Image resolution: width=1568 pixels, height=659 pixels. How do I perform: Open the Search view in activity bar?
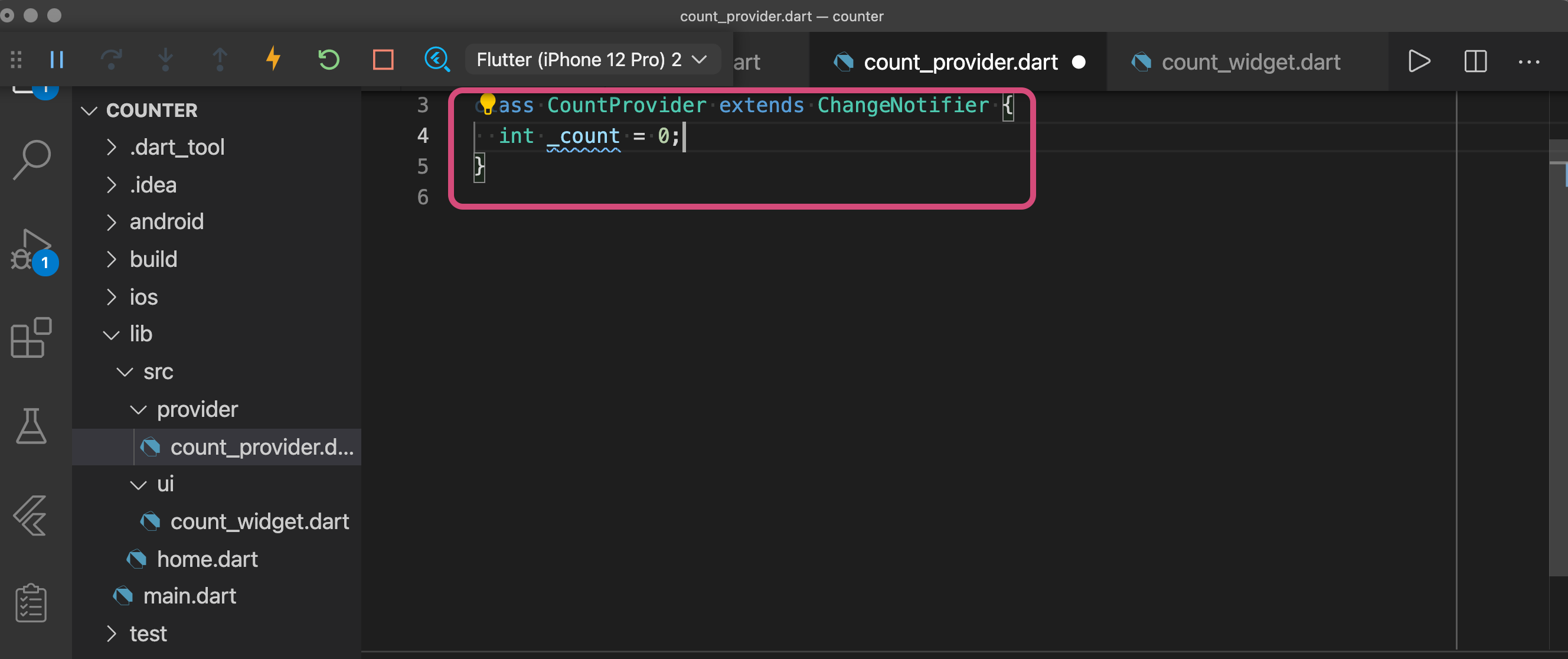point(32,159)
